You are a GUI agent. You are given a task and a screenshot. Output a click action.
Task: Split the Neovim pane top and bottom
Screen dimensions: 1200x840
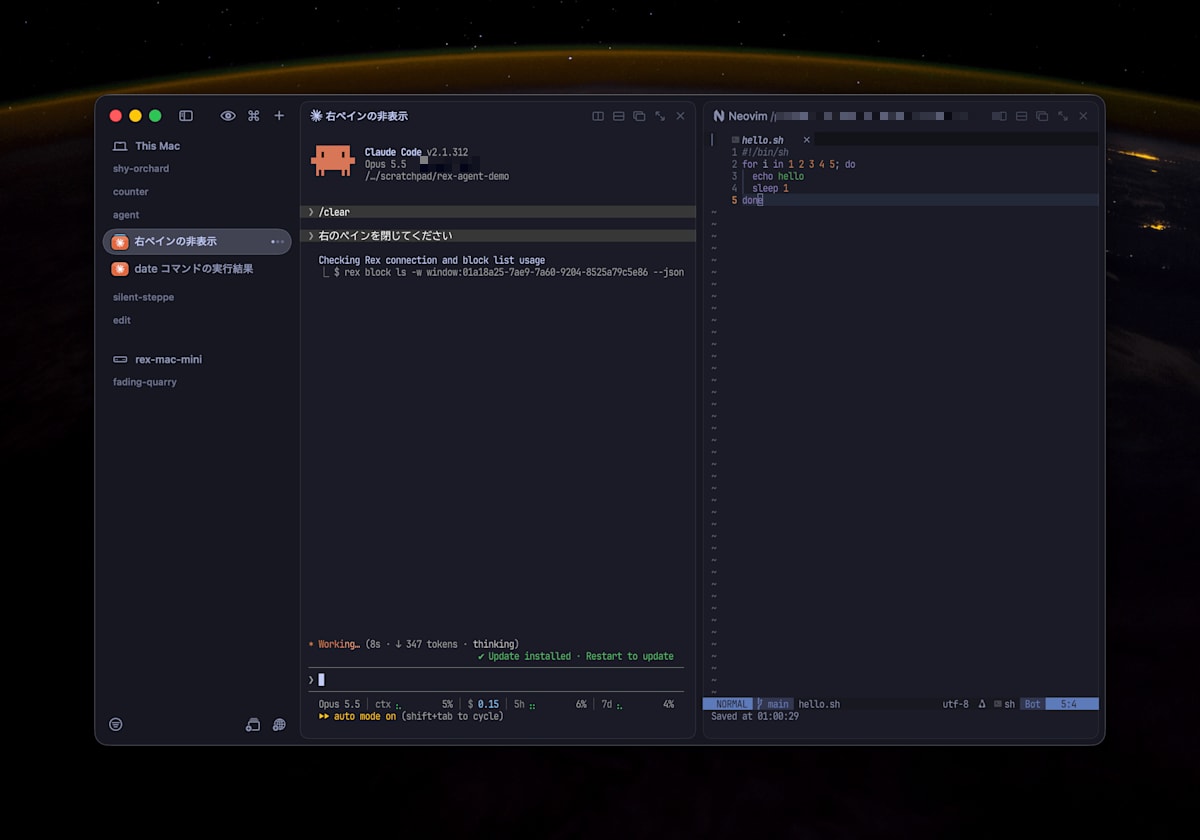tap(1022, 116)
